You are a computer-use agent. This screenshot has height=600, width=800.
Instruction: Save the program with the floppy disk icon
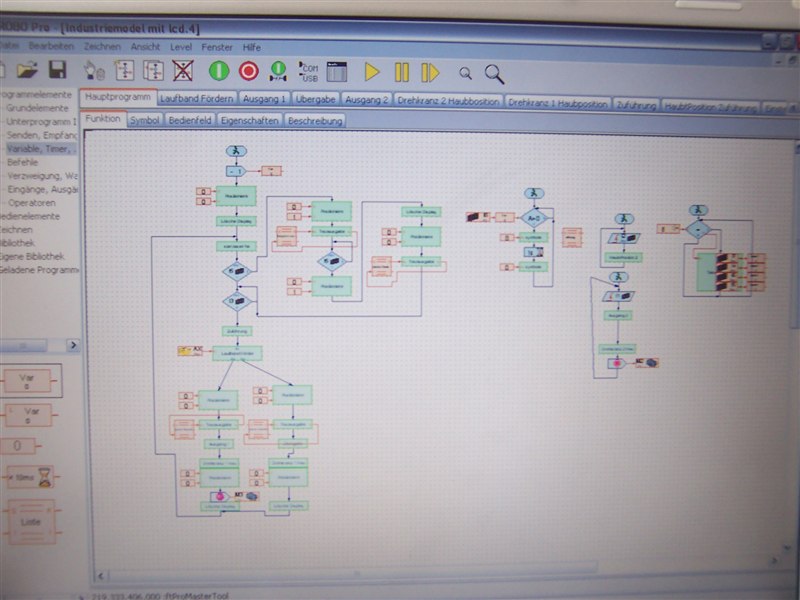pyautogui.click(x=57, y=69)
